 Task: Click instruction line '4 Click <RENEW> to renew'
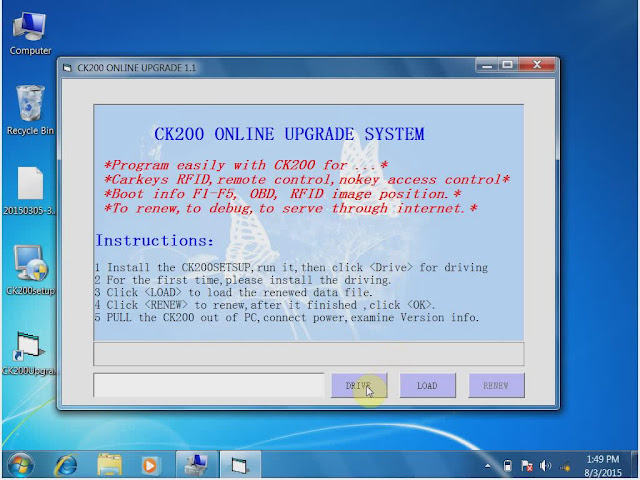pyautogui.click(x=265, y=305)
